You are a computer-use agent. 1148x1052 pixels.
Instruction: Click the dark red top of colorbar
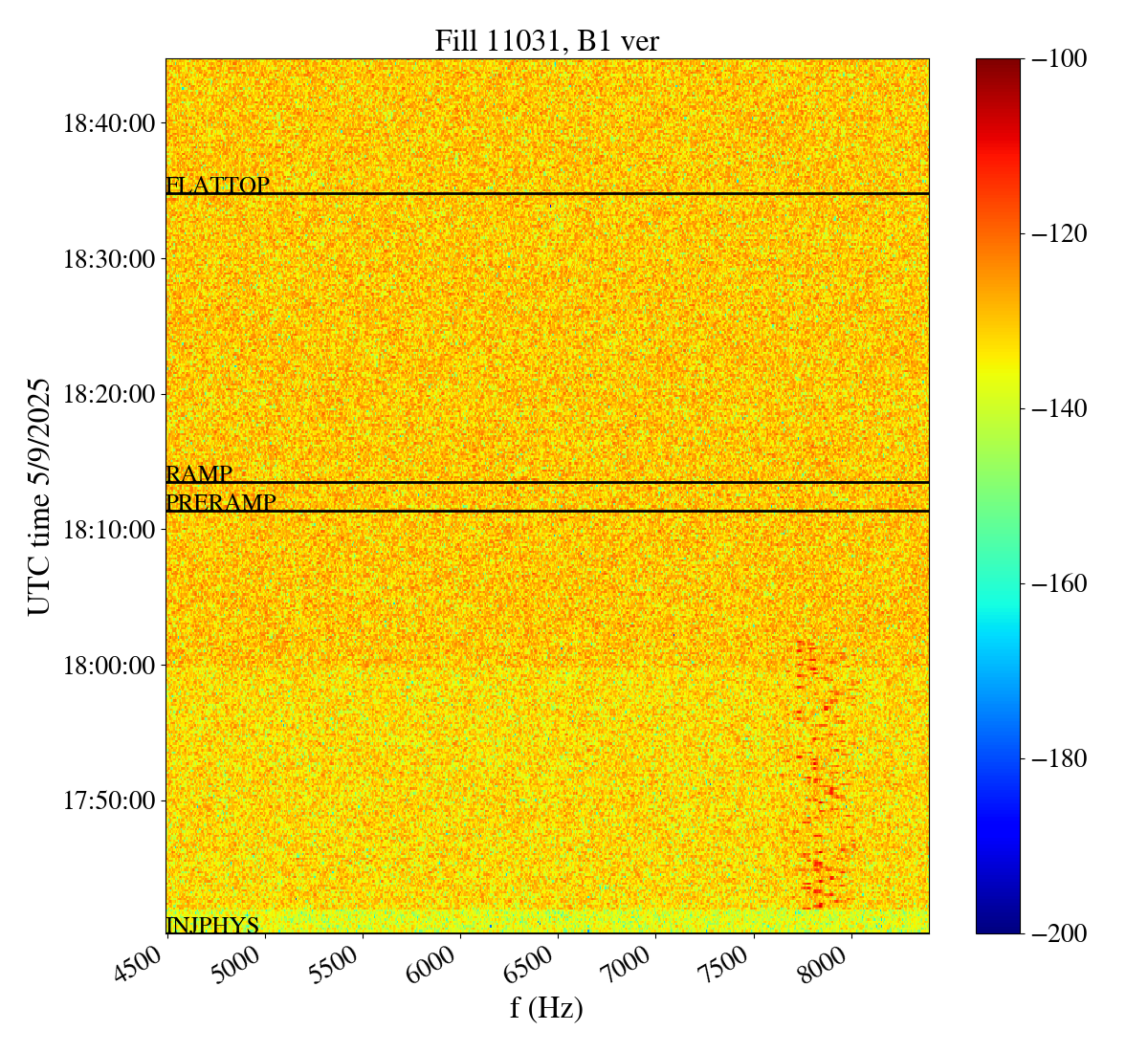998,65
